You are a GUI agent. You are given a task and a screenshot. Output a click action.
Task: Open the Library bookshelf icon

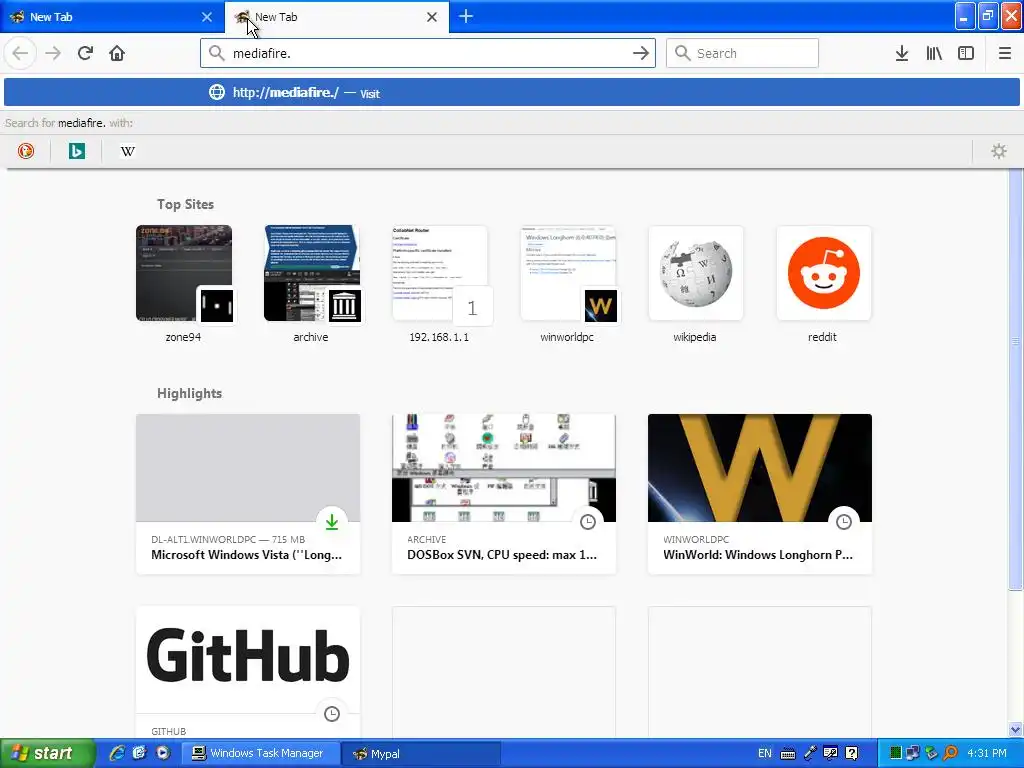tap(934, 53)
